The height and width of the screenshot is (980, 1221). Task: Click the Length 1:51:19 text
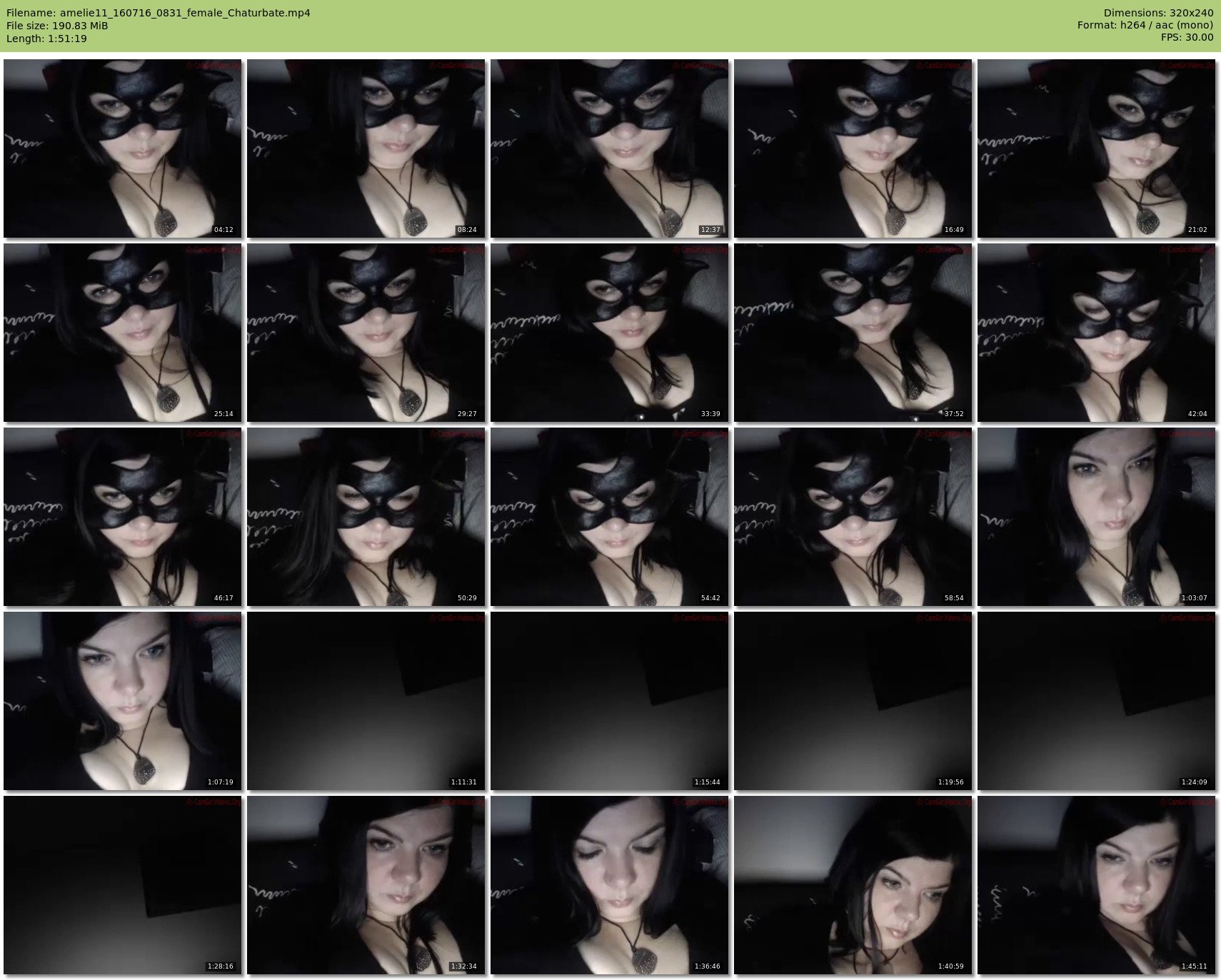point(46,39)
